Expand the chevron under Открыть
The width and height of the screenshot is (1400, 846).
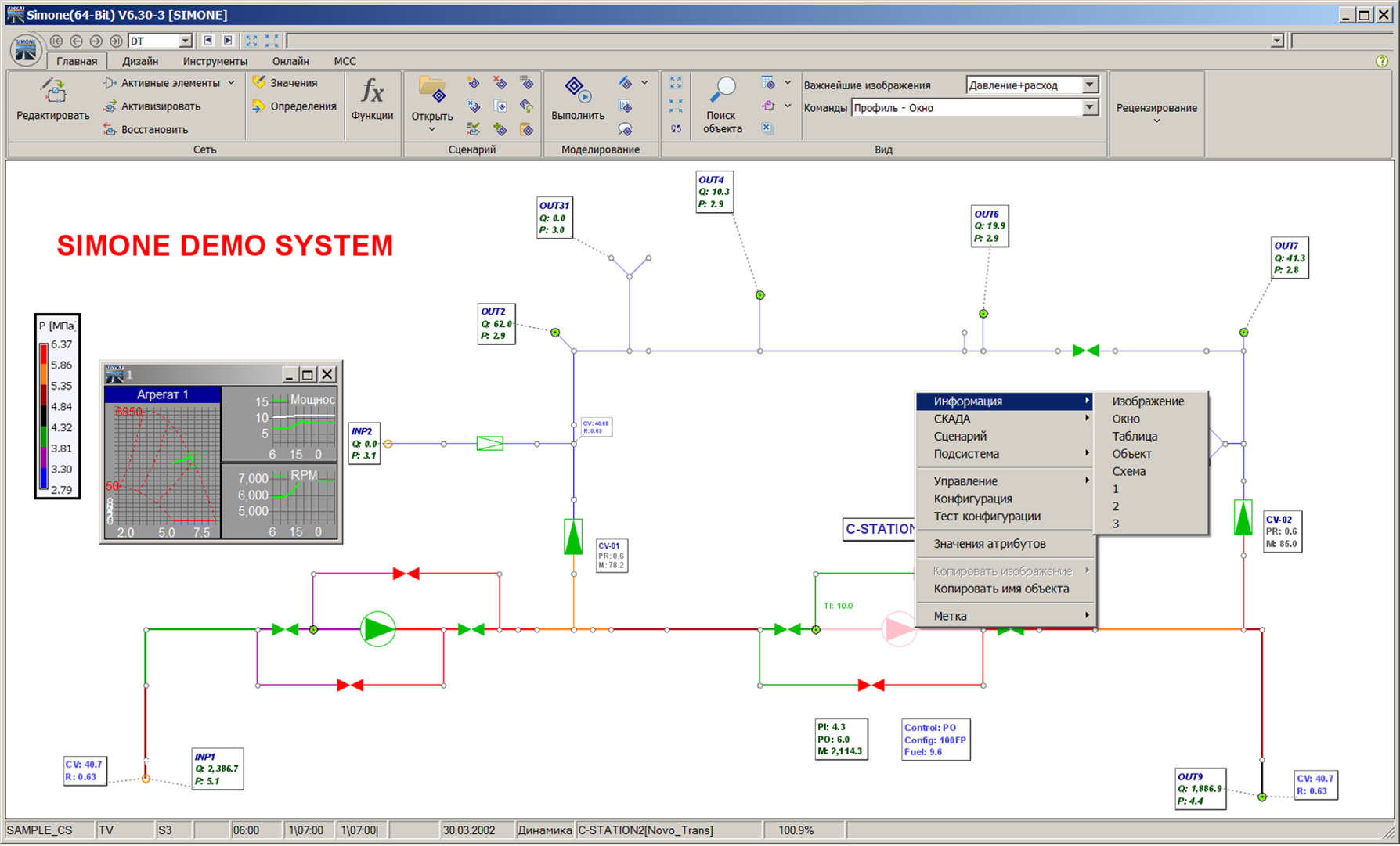pyautogui.click(x=432, y=130)
